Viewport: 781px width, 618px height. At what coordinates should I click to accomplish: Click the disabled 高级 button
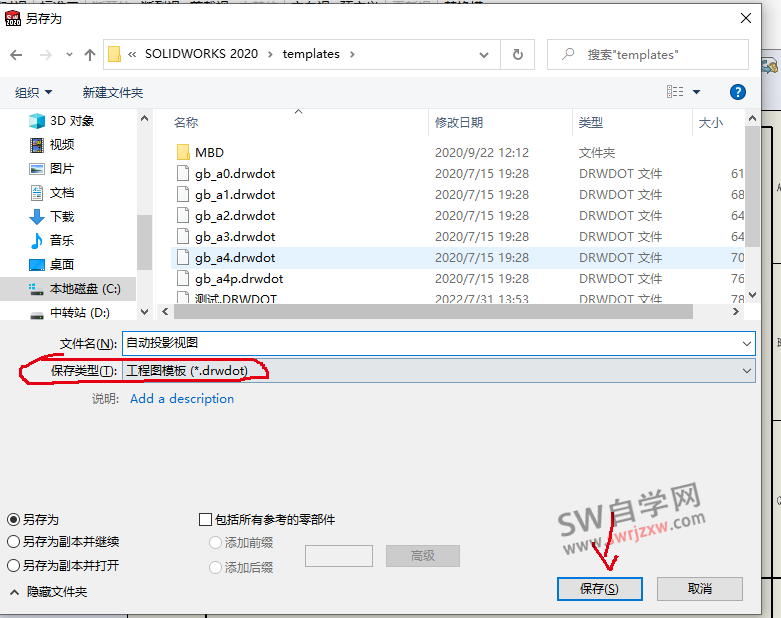point(422,556)
